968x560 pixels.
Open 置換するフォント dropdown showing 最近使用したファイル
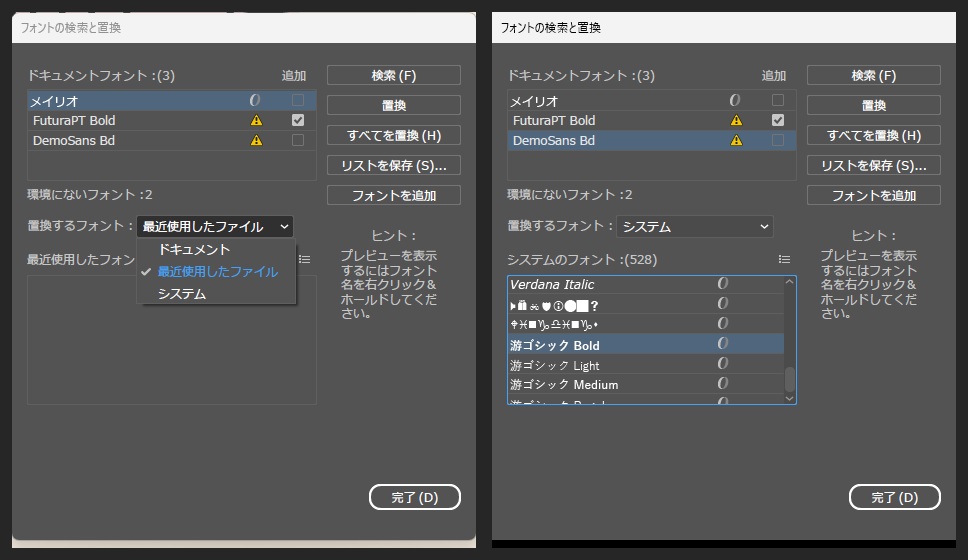point(215,227)
